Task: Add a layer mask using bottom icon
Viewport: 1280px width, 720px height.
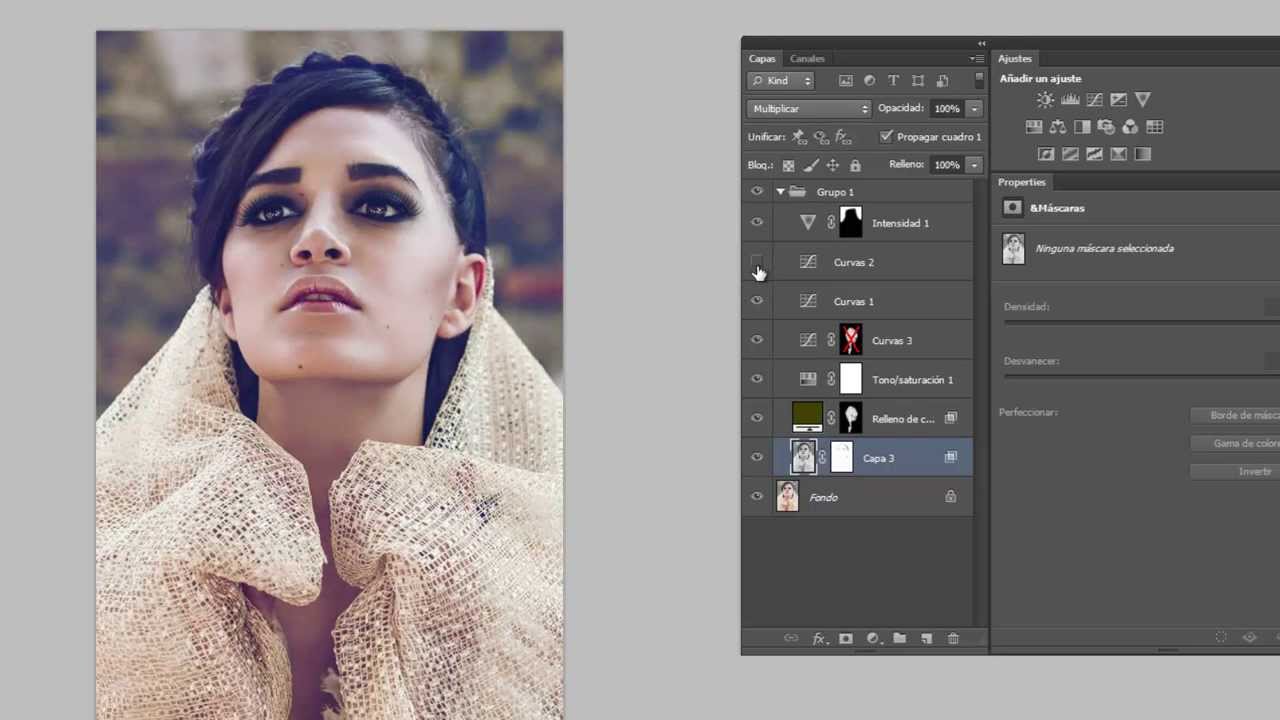Action: point(846,638)
